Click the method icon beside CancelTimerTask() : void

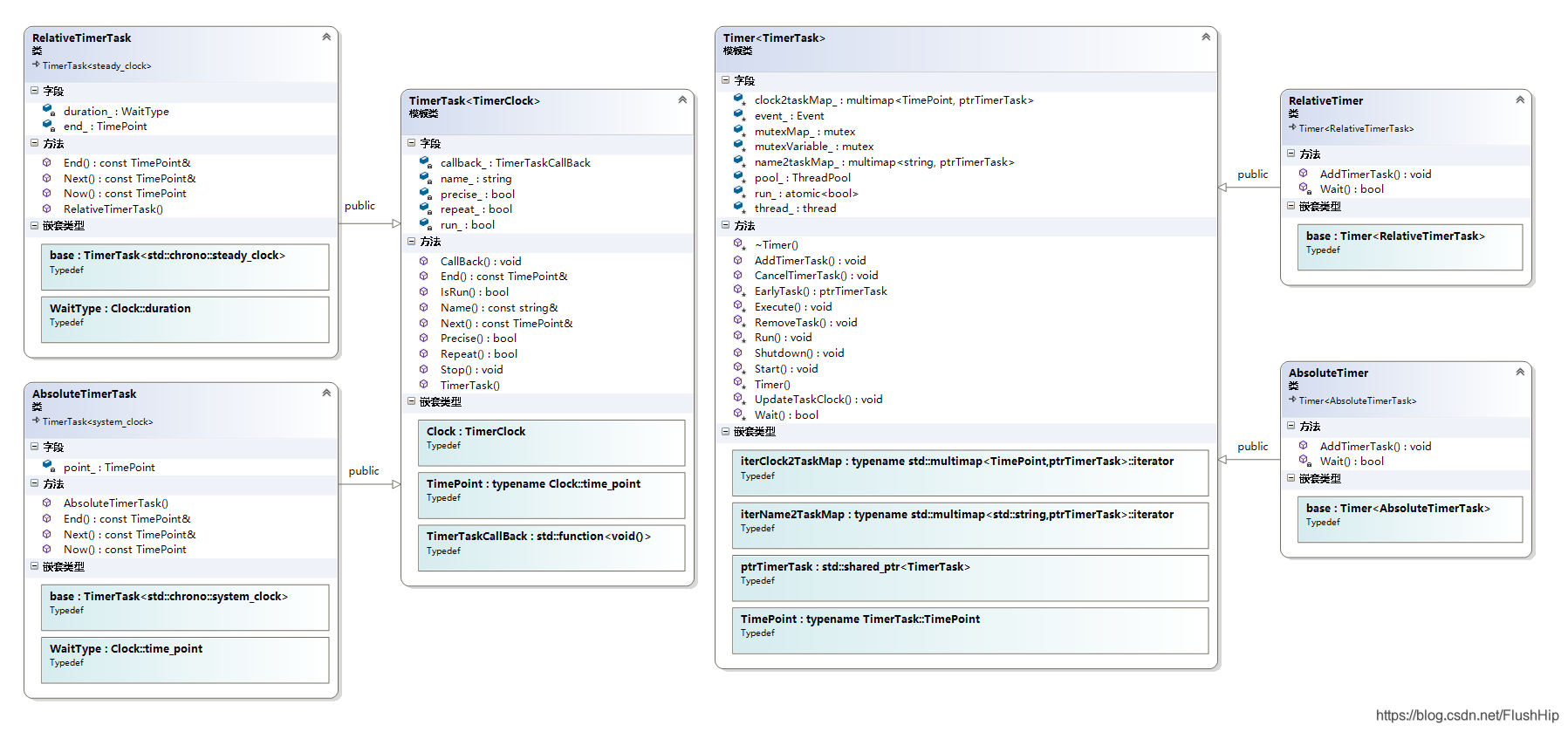click(738, 275)
